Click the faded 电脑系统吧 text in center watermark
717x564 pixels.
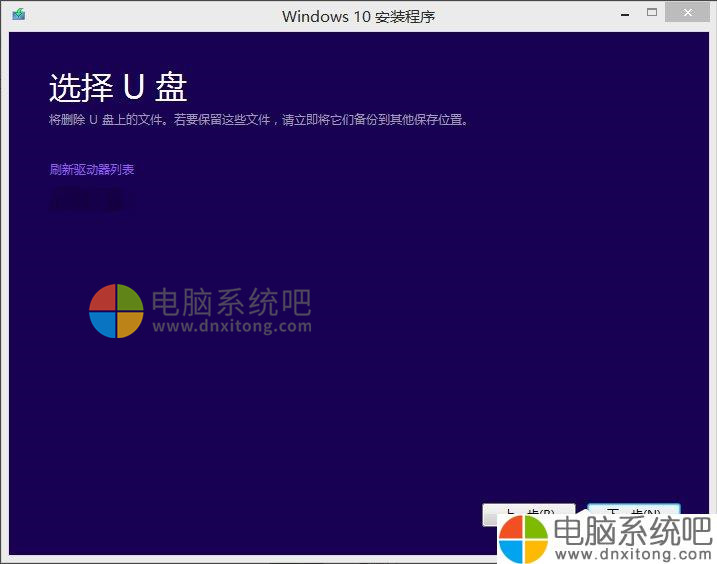tap(231, 302)
